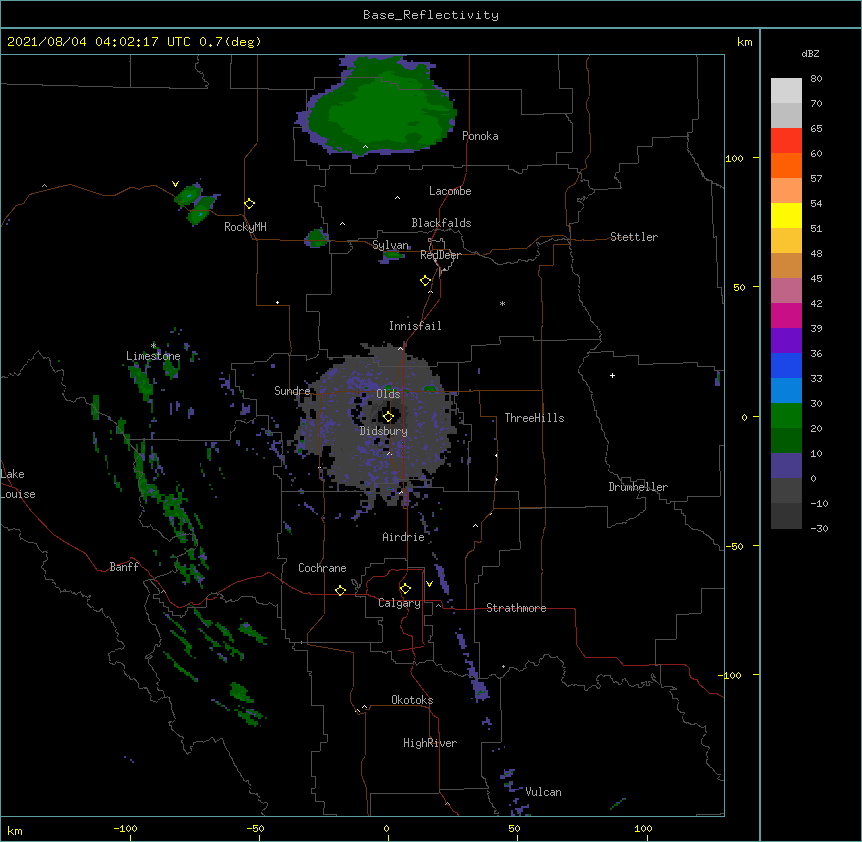862x842 pixels.
Task: Click the Drumheller label
Action: pos(638,487)
